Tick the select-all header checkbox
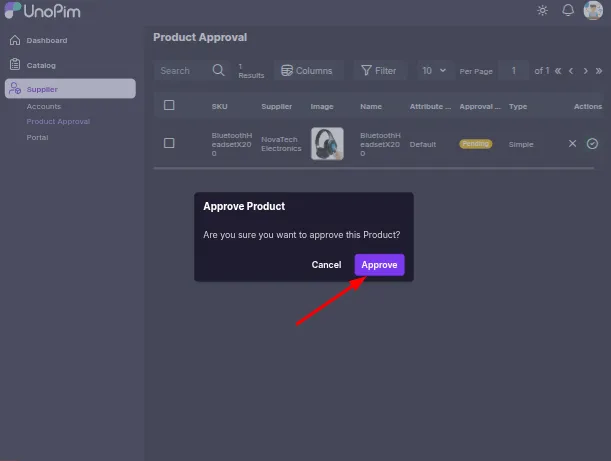This screenshot has height=461, width=611. point(169,105)
